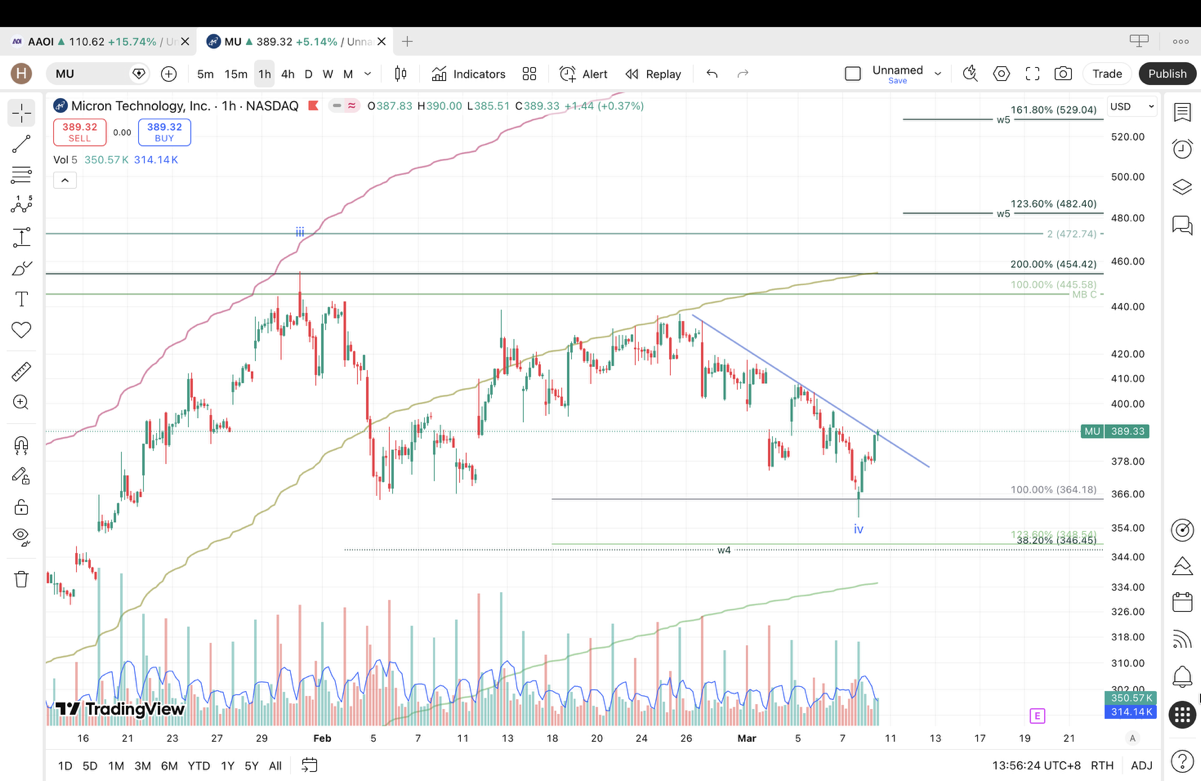Remove drawings with the trash icon
The height and width of the screenshot is (781, 1201).
click(21, 579)
